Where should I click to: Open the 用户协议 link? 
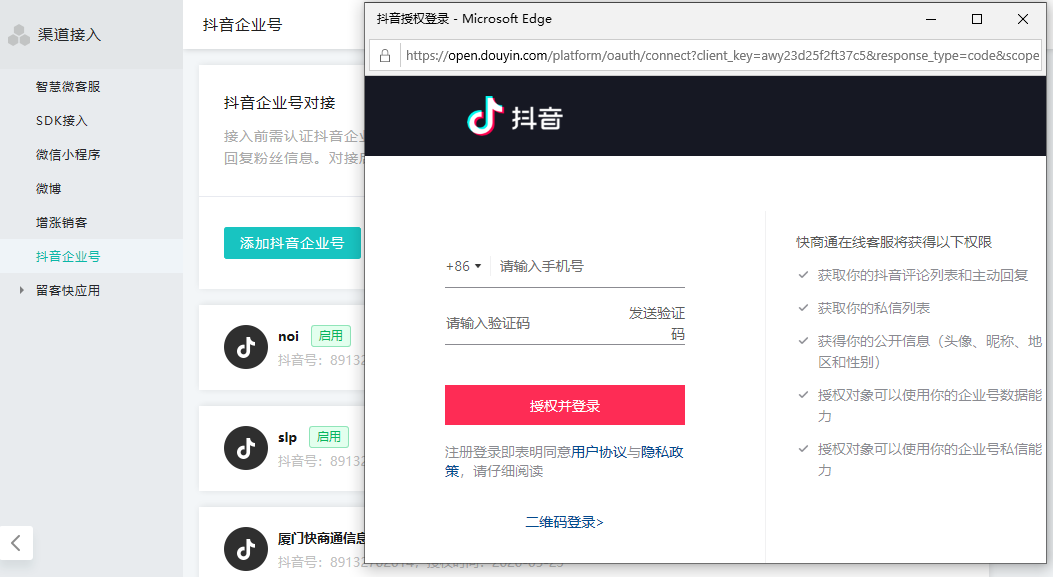pos(598,452)
